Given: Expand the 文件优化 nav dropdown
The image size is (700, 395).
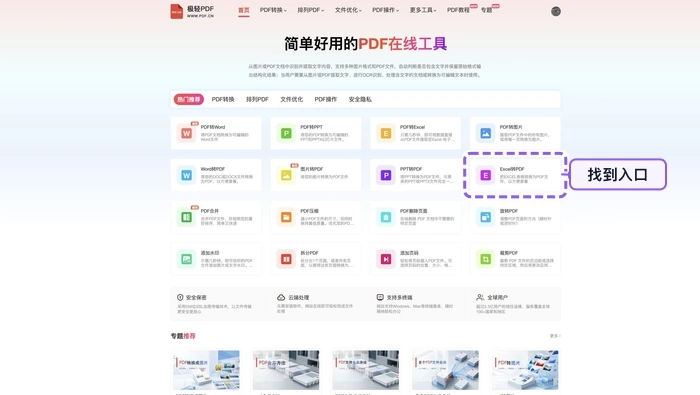Looking at the screenshot, I should coord(348,10).
